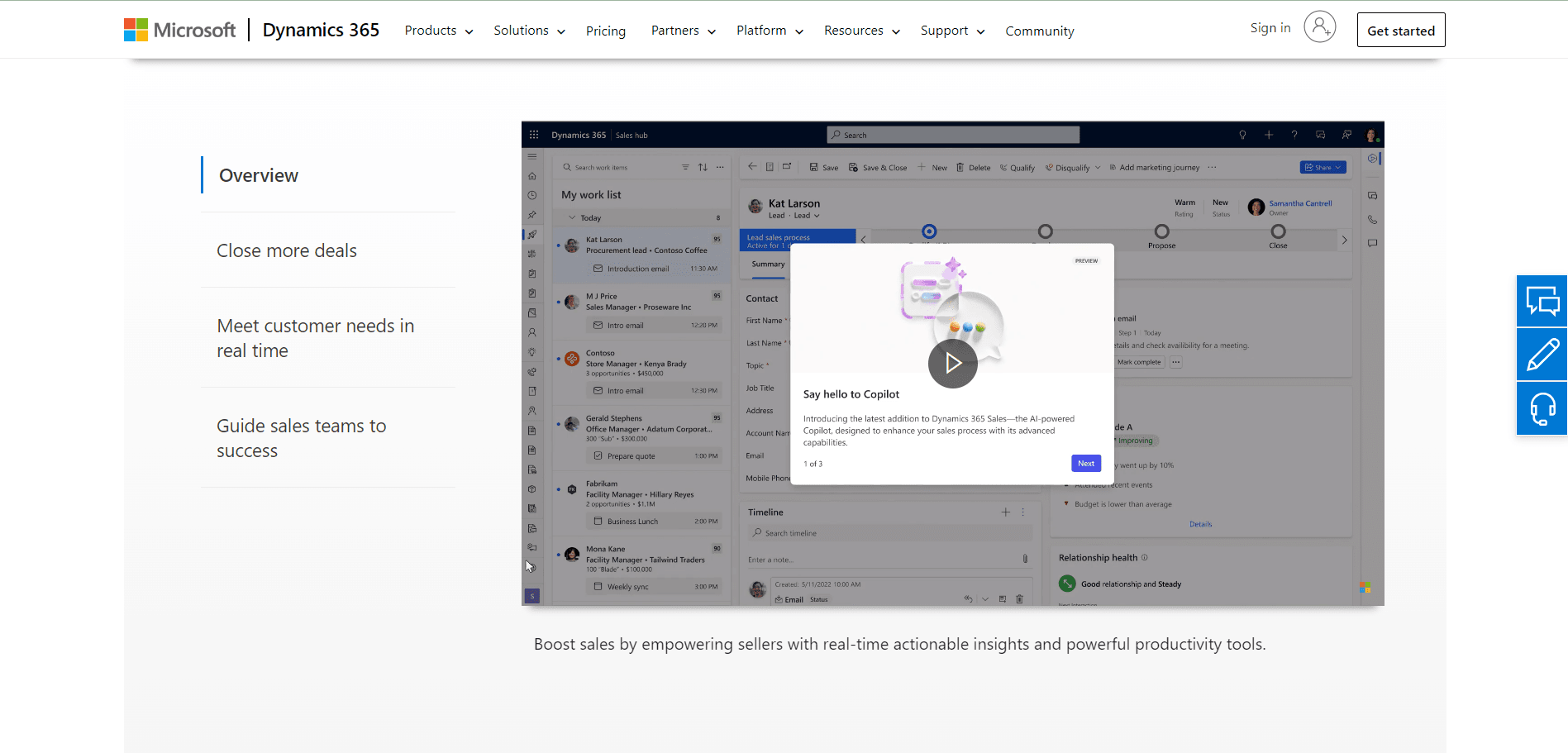Click the pencil feedback side icon
This screenshot has width=1568, height=753.
pyautogui.click(x=1542, y=355)
